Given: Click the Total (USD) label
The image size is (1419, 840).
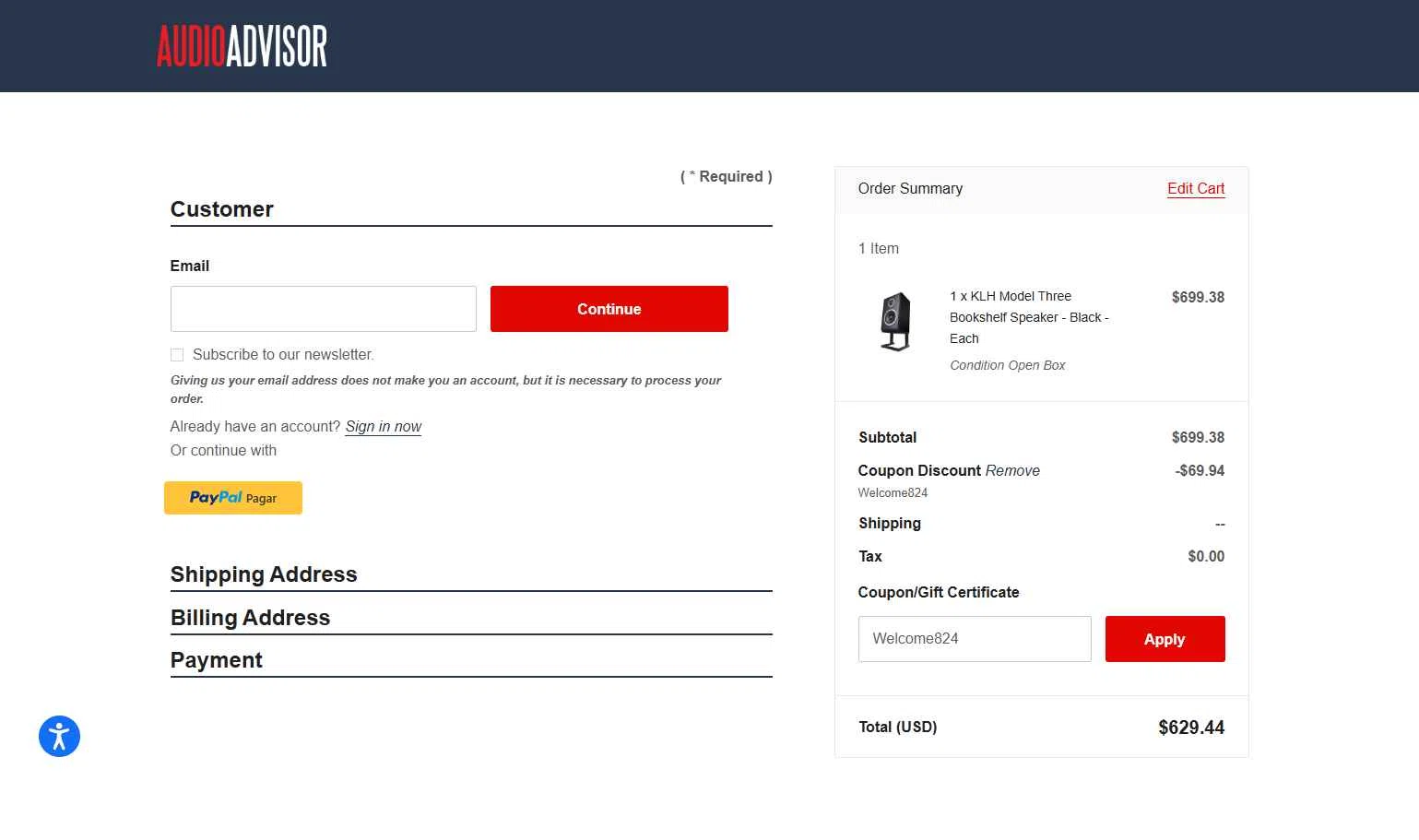Looking at the screenshot, I should 898,727.
